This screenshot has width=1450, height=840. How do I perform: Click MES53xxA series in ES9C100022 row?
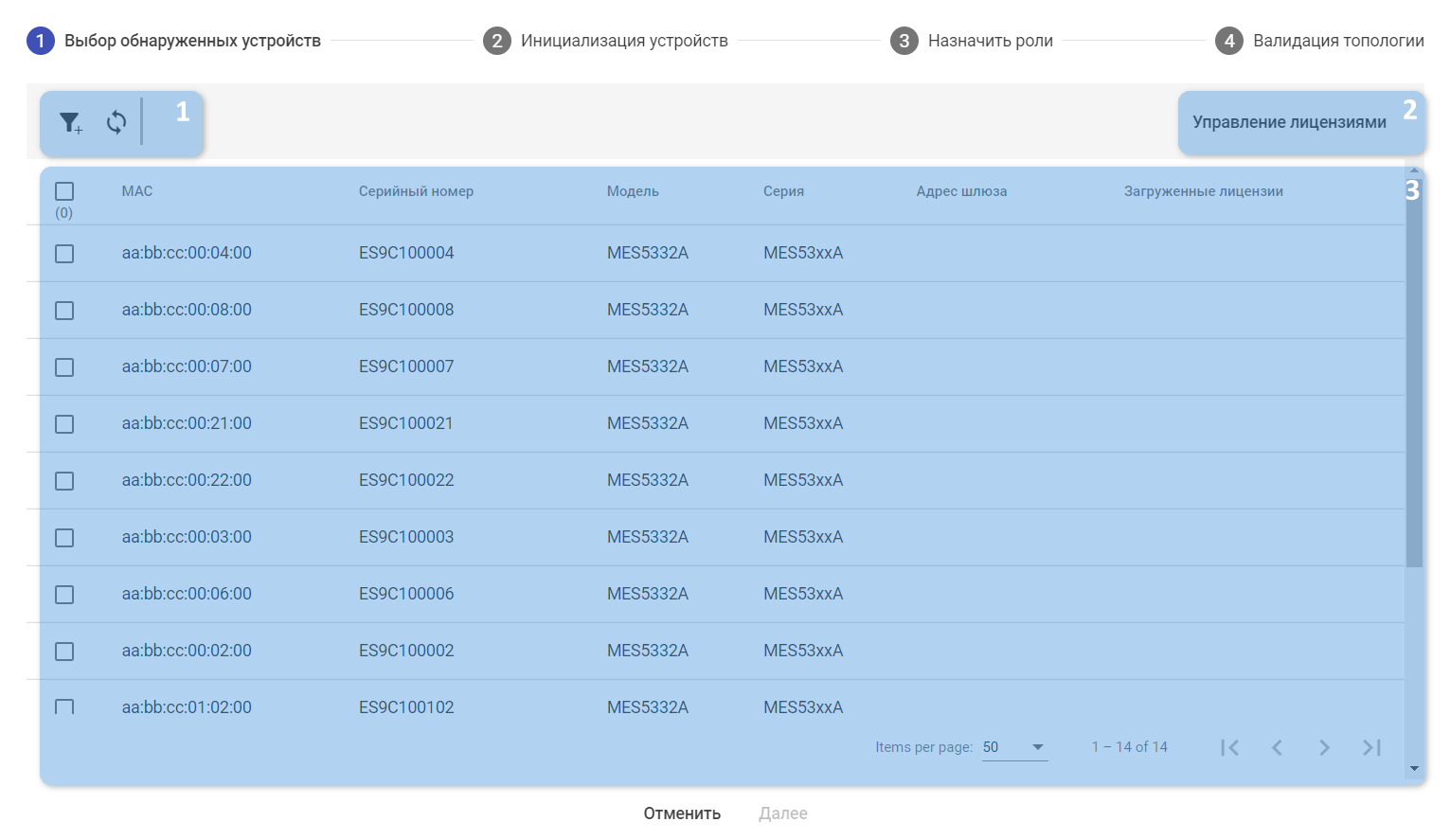803,480
